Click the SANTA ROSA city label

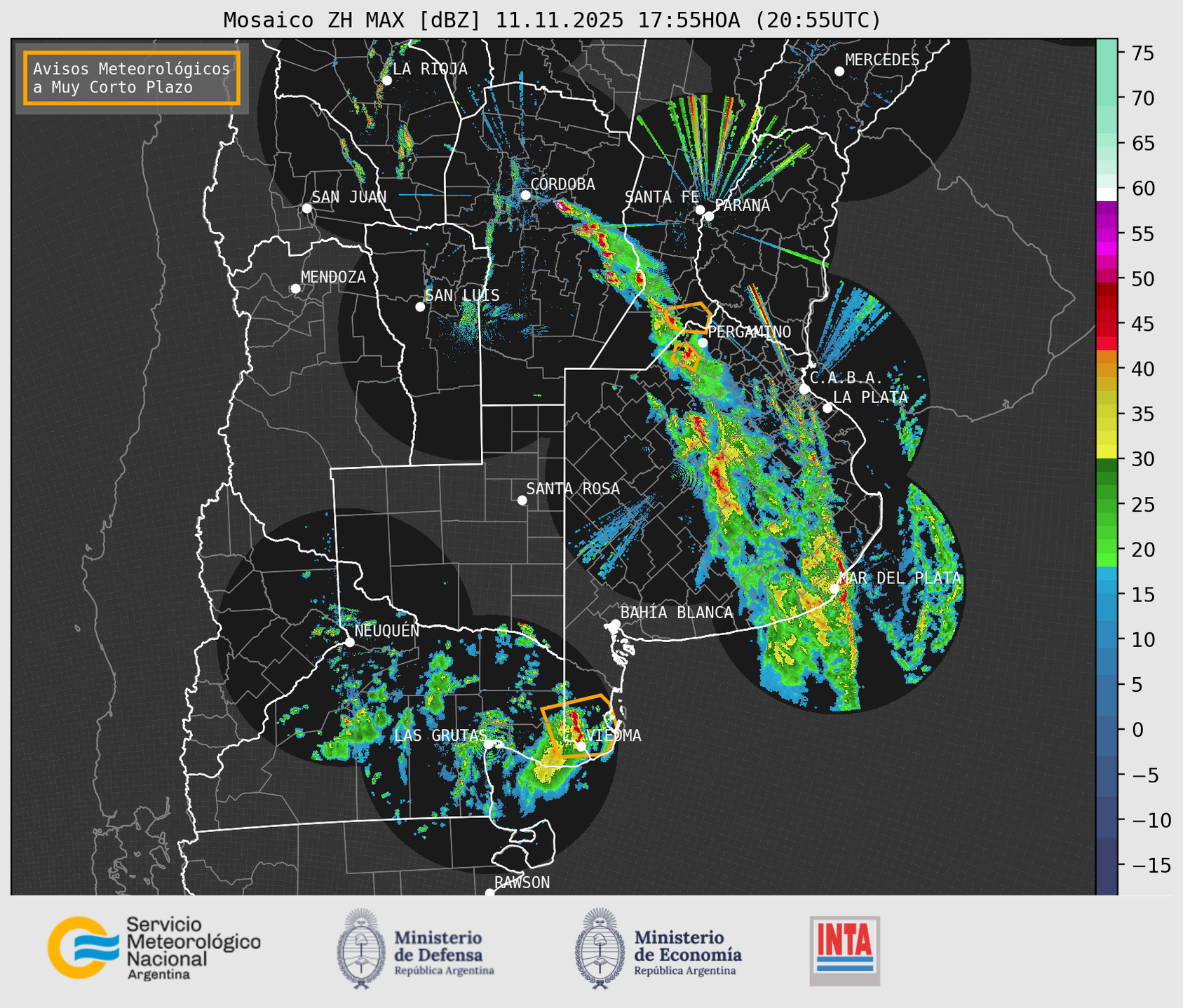(x=574, y=489)
